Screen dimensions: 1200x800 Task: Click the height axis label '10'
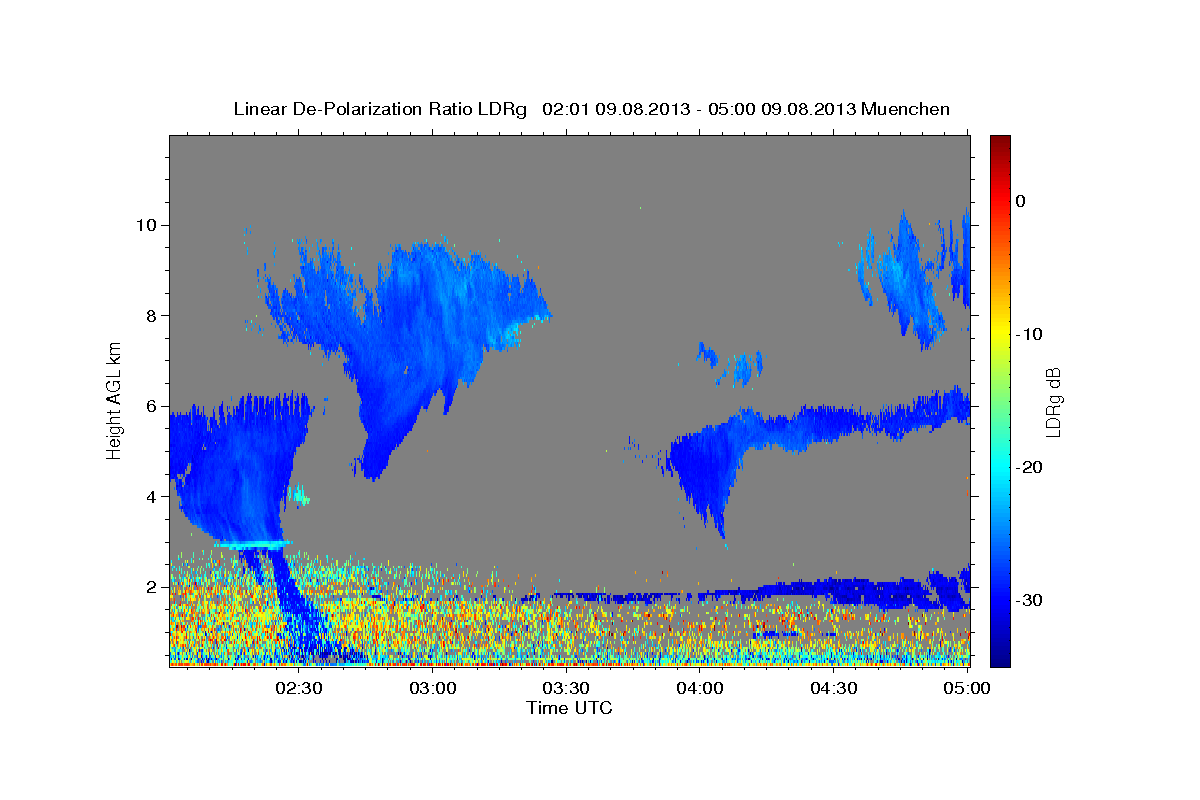click(x=147, y=225)
